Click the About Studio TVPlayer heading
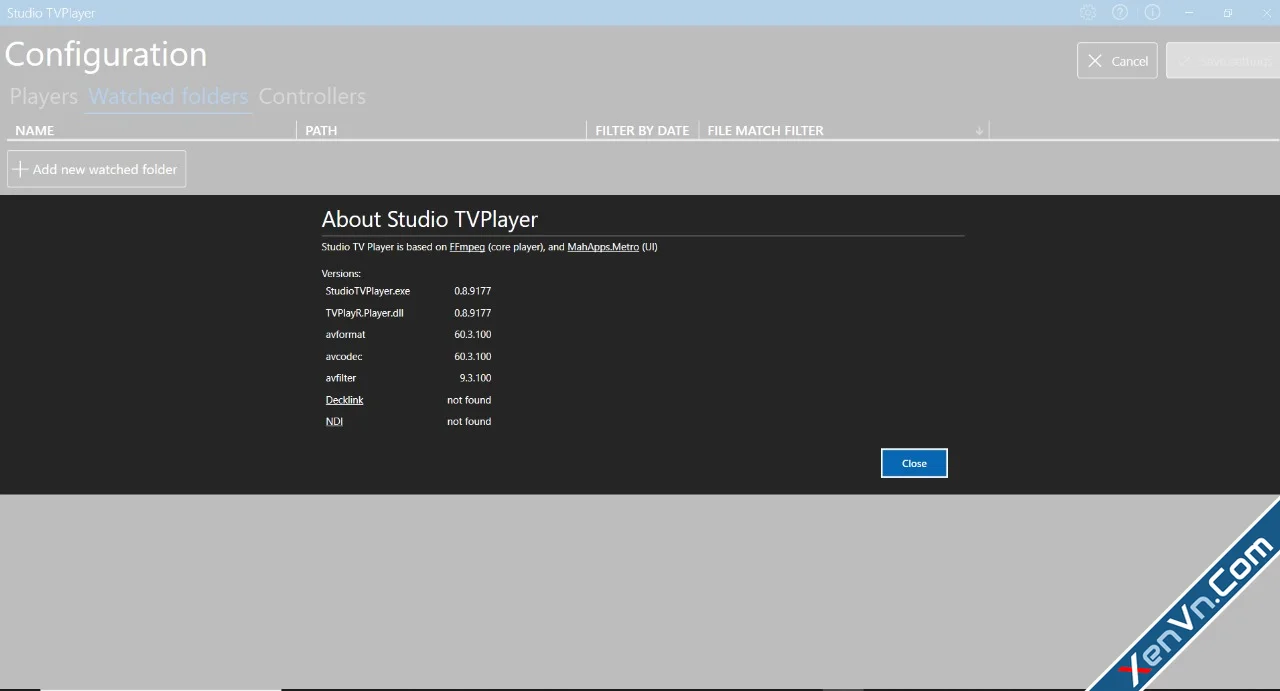The height and width of the screenshot is (691, 1280). (x=430, y=219)
